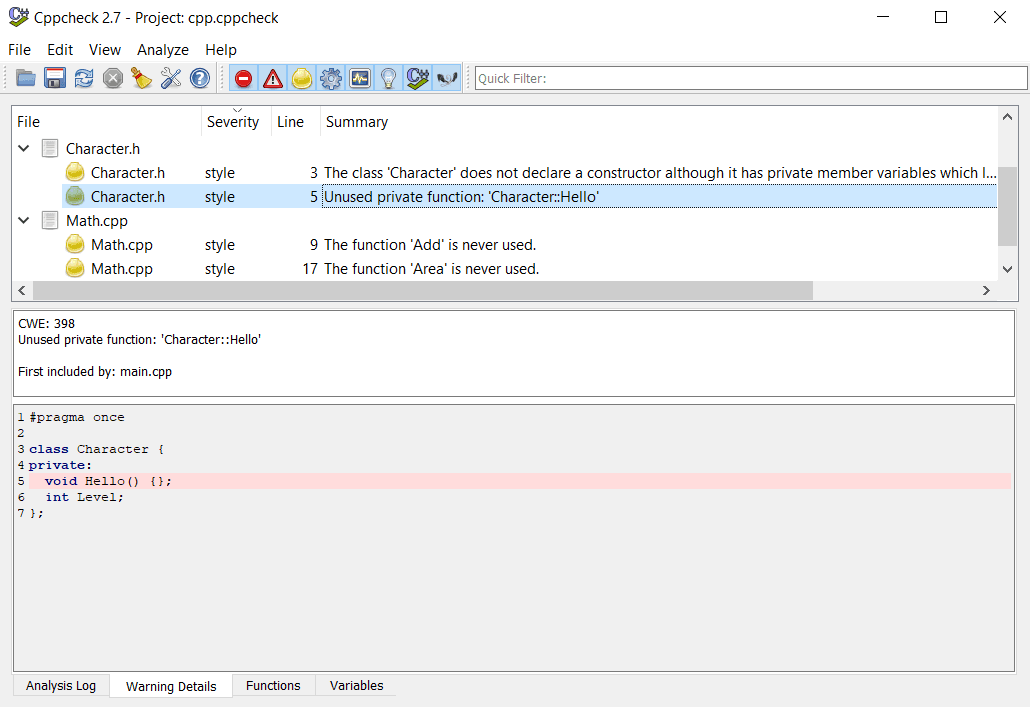Toggle the warning triangle filter
1030x707 pixels.
(272, 78)
